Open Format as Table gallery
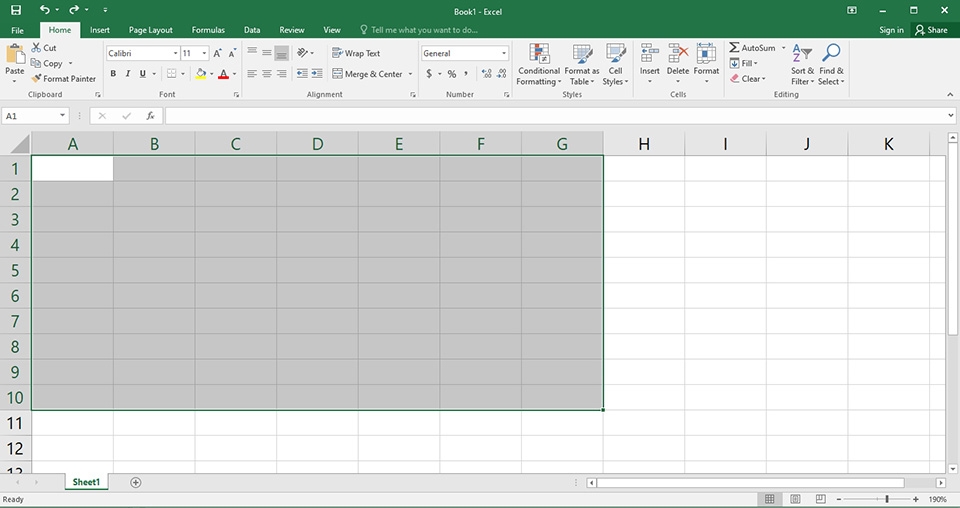Screen dimensions: 960x508 (582, 65)
